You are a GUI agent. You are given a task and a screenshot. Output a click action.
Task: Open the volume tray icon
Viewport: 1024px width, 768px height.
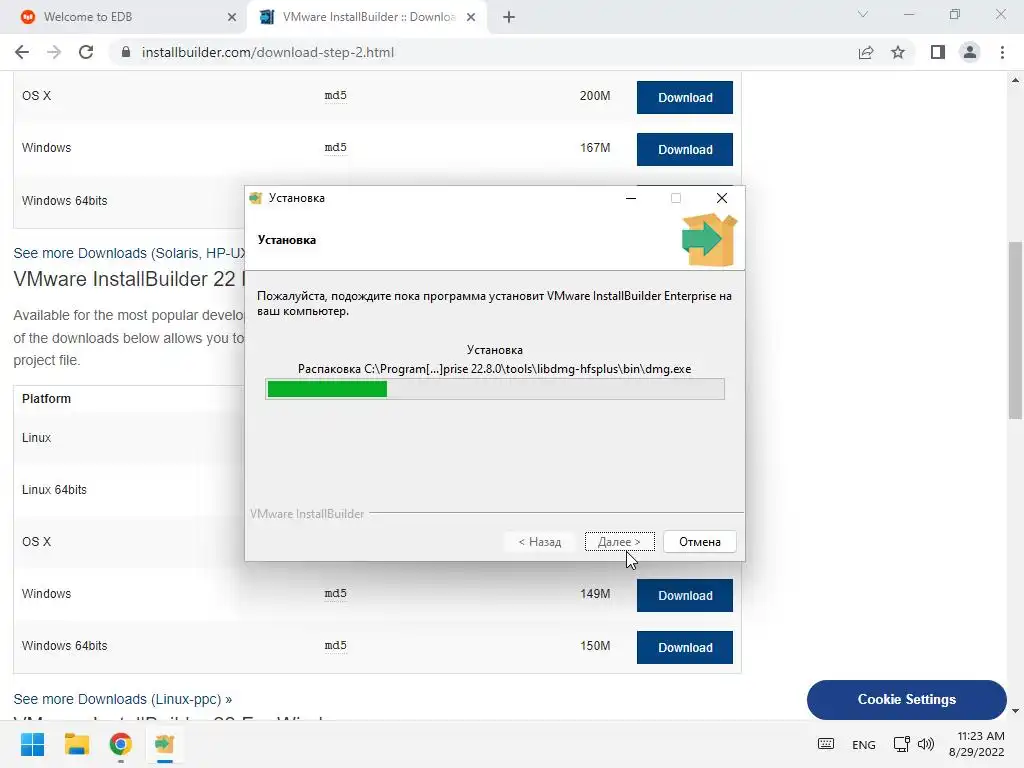926,744
